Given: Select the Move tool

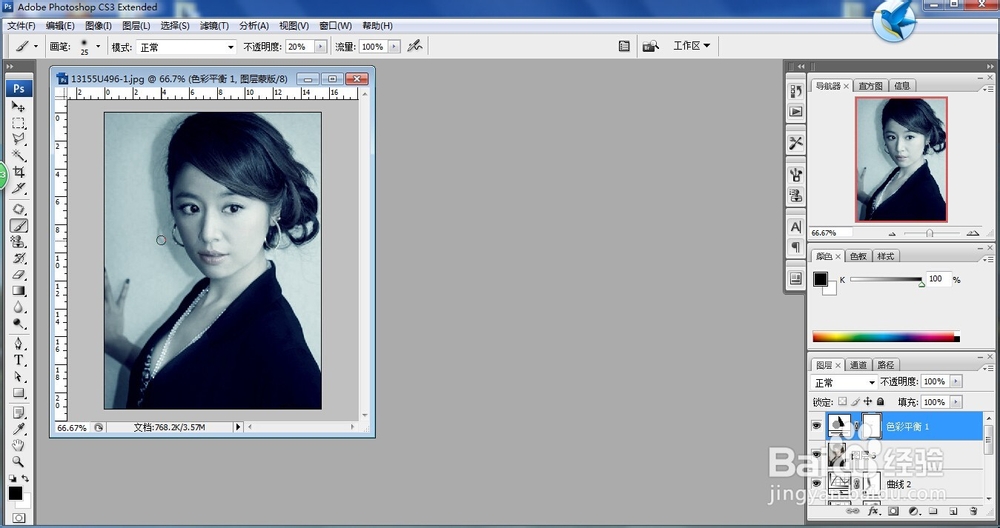Looking at the screenshot, I should click(18, 106).
